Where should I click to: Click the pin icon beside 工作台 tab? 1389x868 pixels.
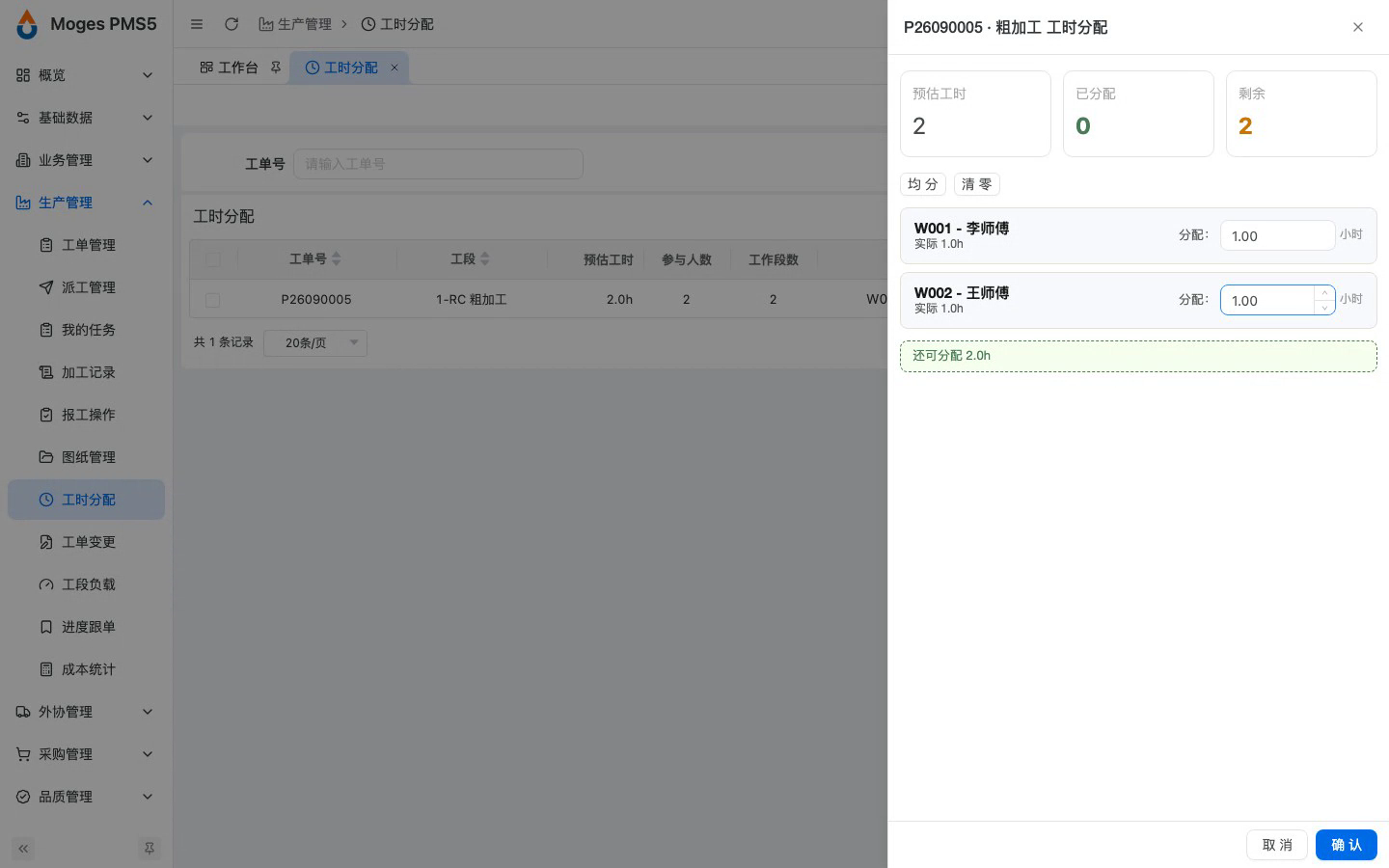(x=276, y=68)
